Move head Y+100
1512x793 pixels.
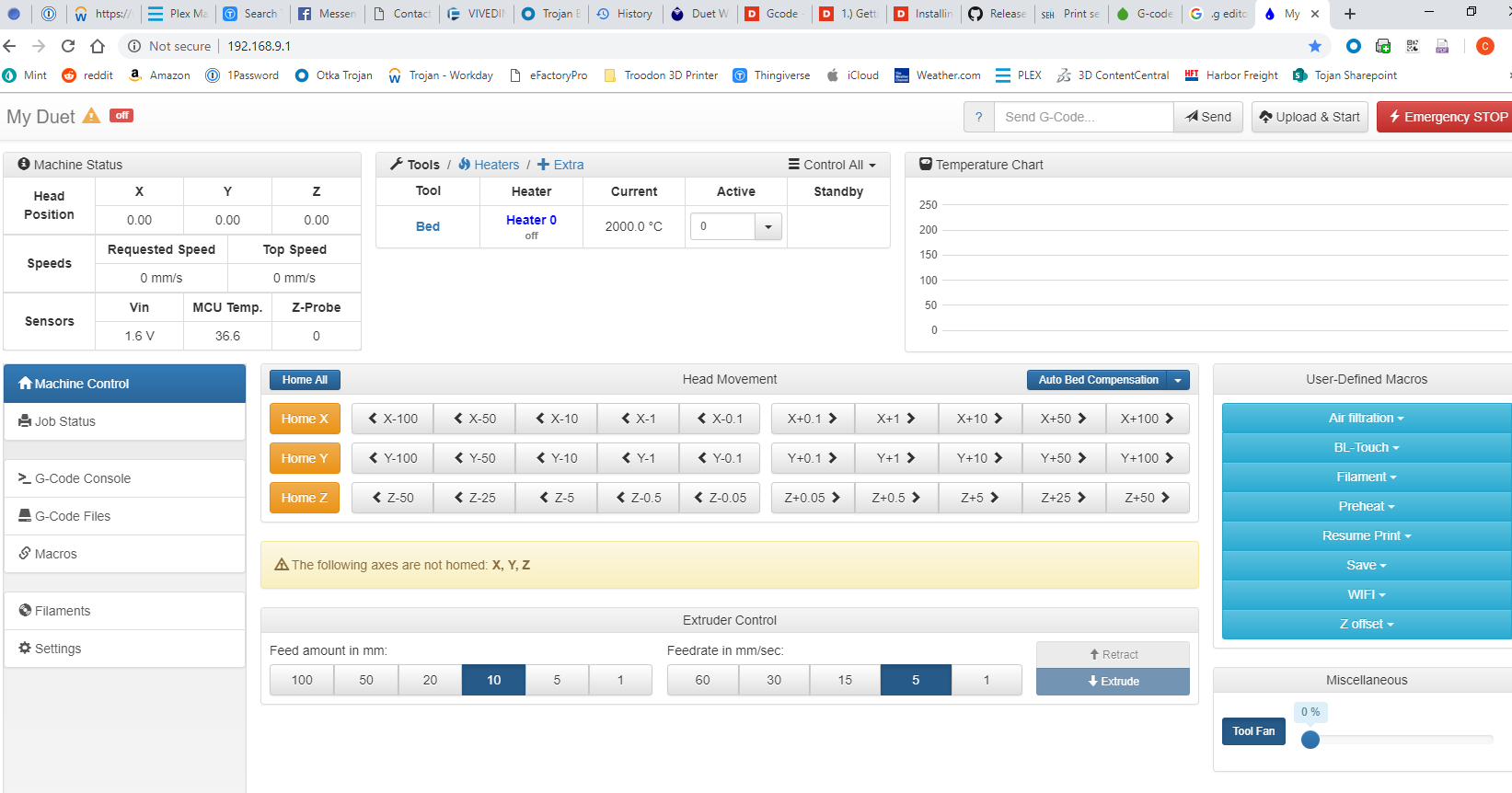(1148, 458)
